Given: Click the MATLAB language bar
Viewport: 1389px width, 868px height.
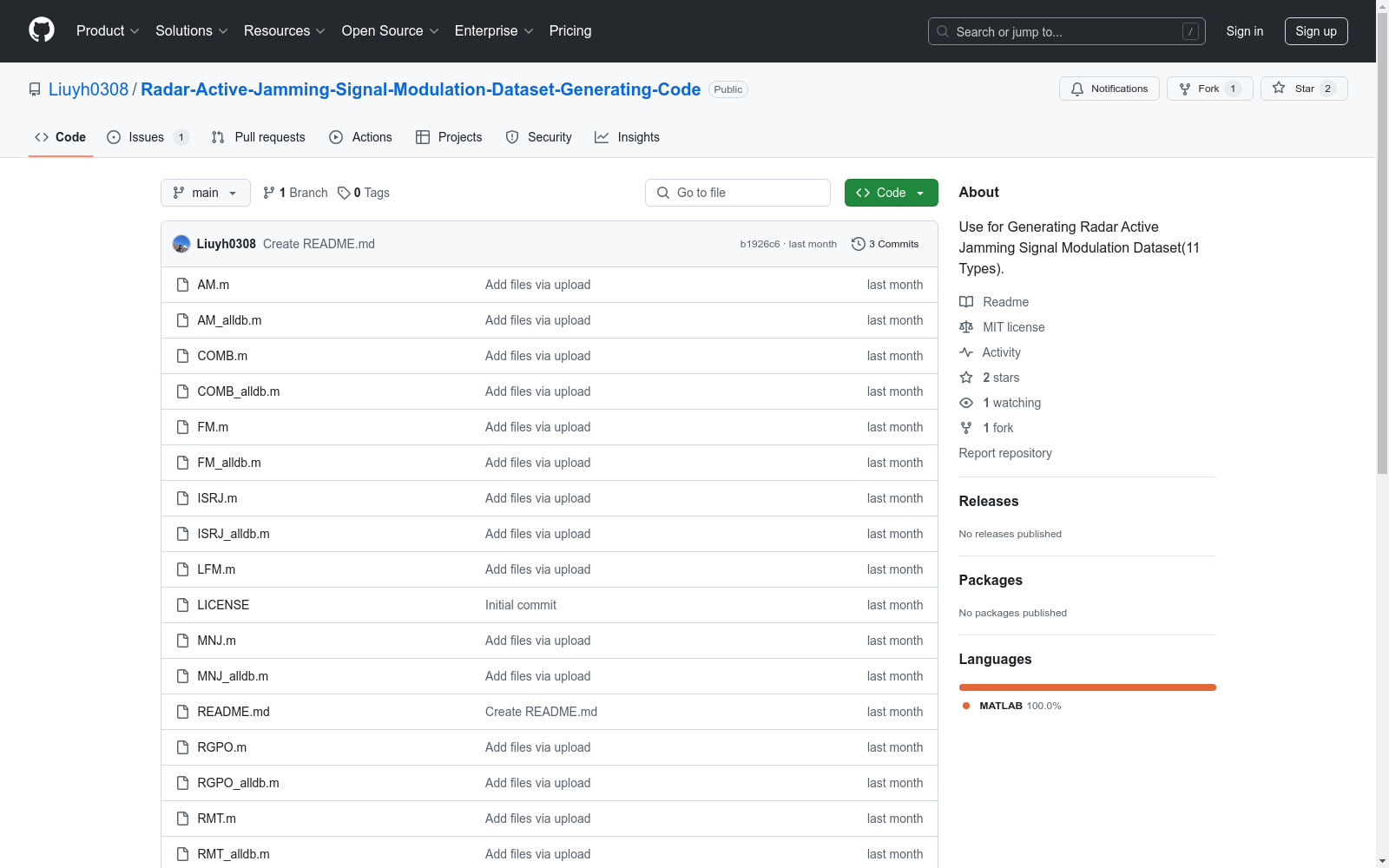Looking at the screenshot, I should (x=1088, y=687).
